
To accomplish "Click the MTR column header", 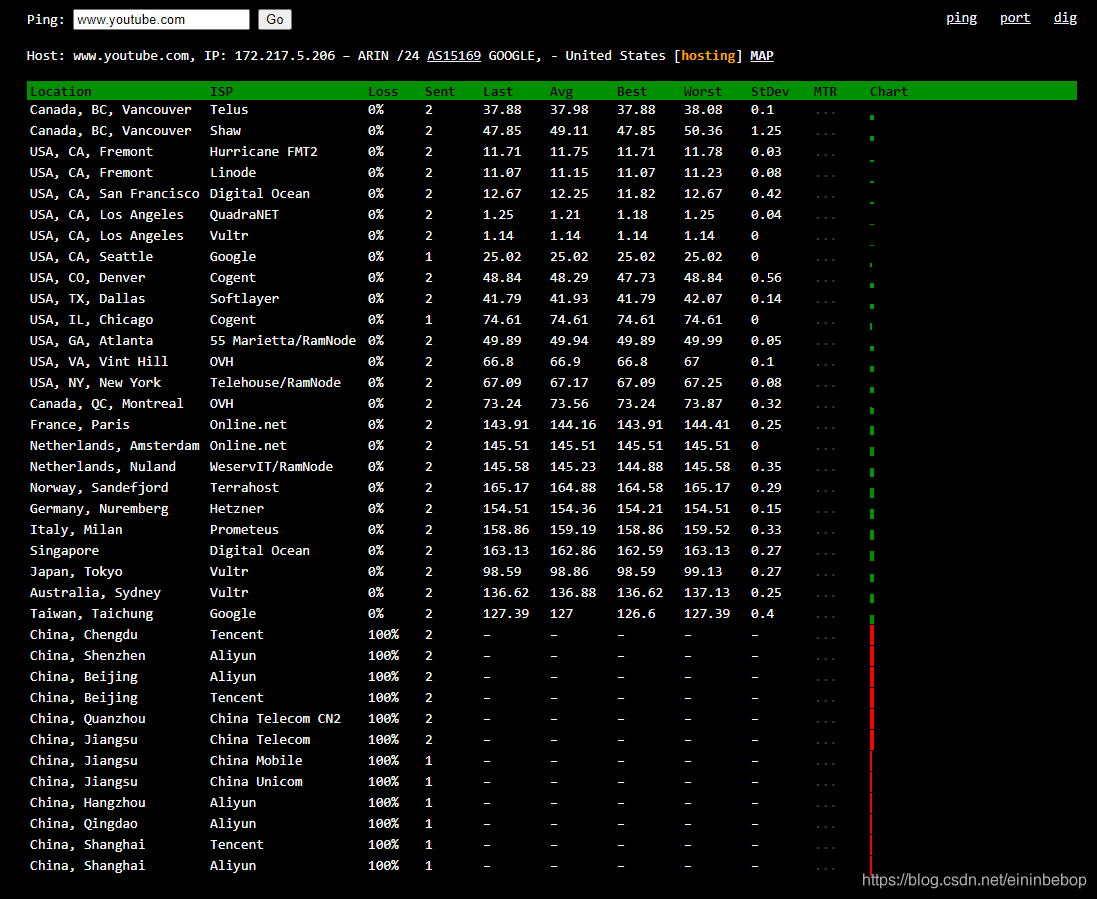I will 825,91.
